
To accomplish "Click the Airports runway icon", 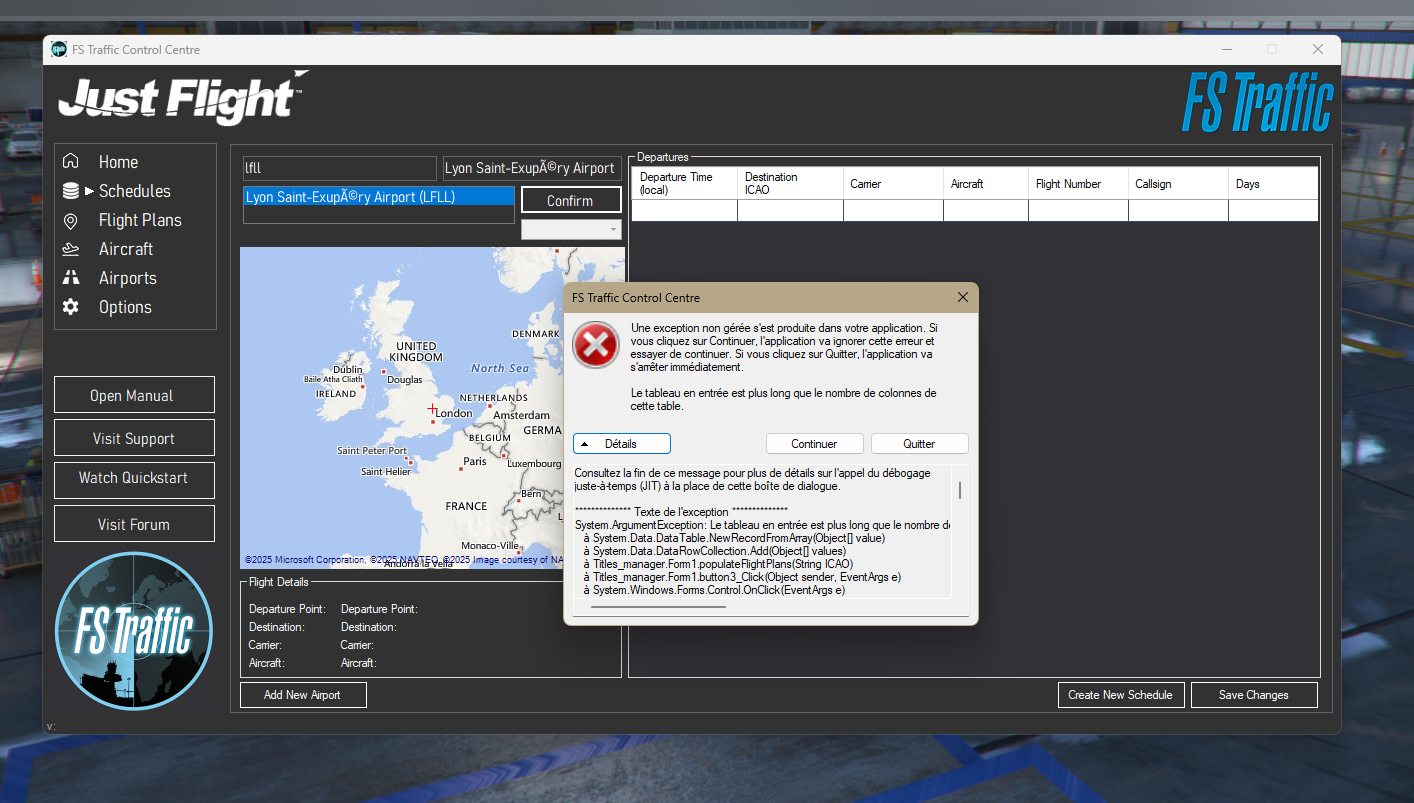I will click(70, 278).
